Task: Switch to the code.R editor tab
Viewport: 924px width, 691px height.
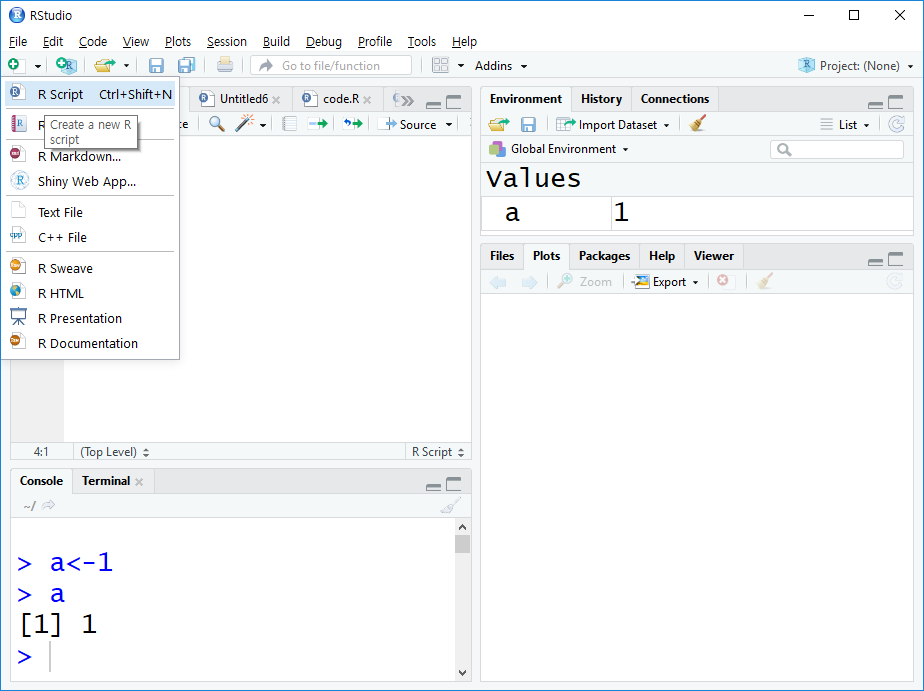Action: [x=336, y=99]
